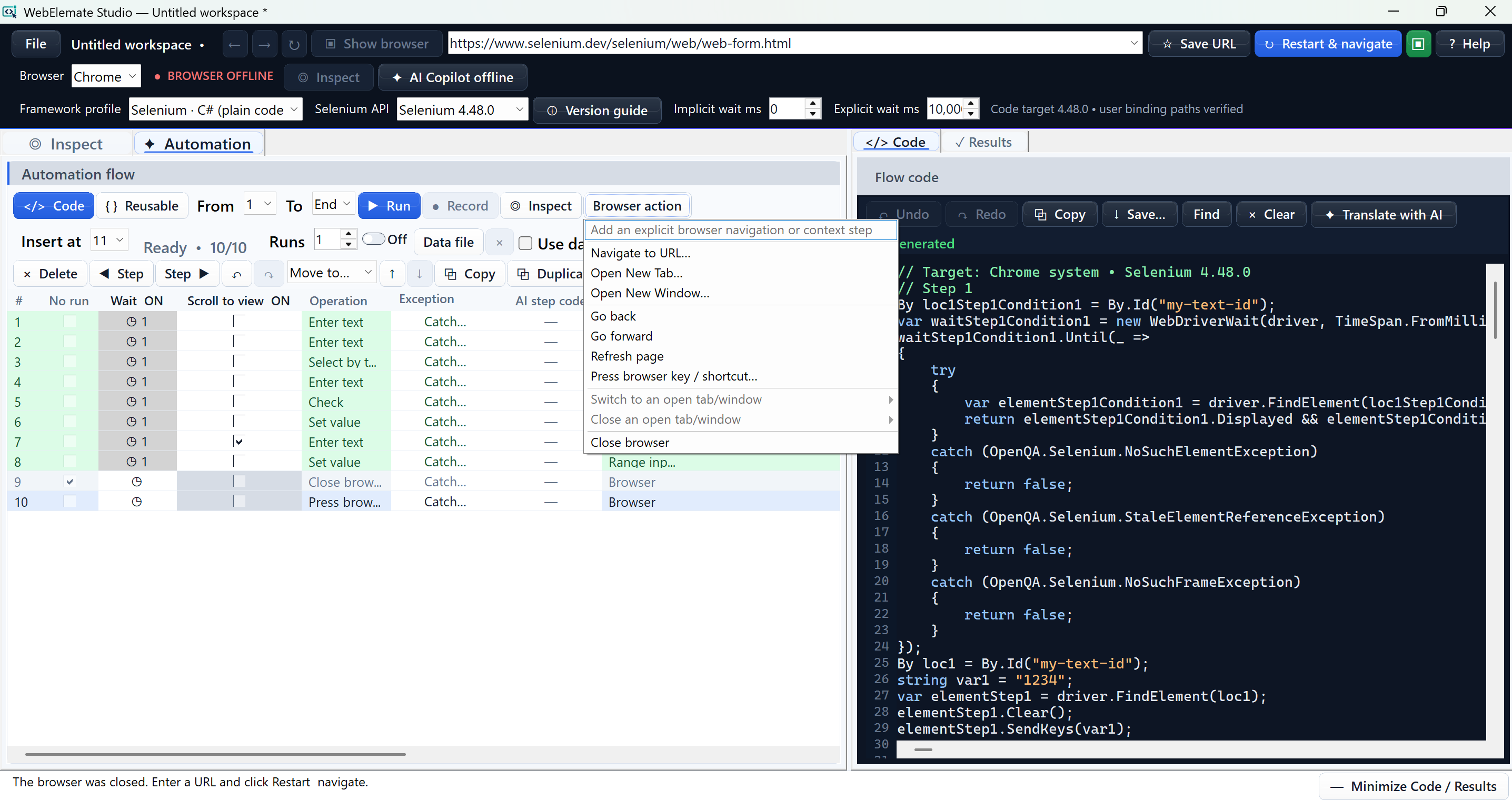The width and height of the screenshot is (1512, 800).
Task: Open the Browser Chrome dropdown
Action: click(106, 76)
